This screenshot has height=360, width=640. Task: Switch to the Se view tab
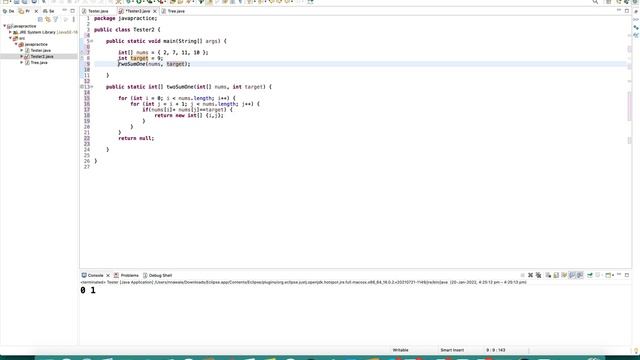[x=49, y=11]
